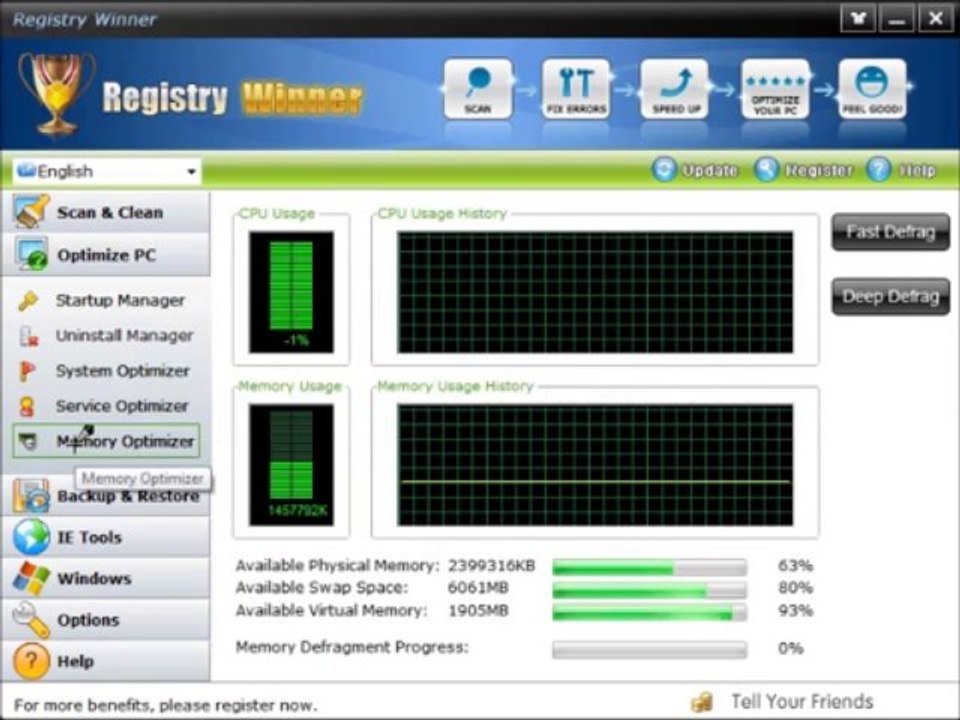Open the English language dropdown
The width and height of the screenshot is (960, 720).
tap(107, 171)
